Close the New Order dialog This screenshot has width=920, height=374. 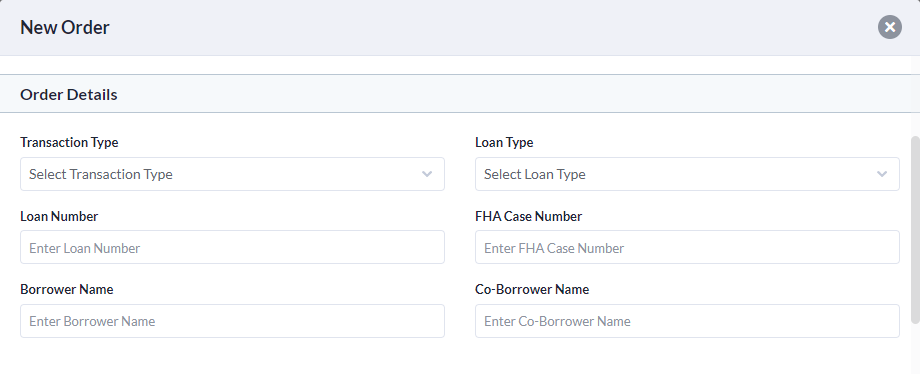889,27
